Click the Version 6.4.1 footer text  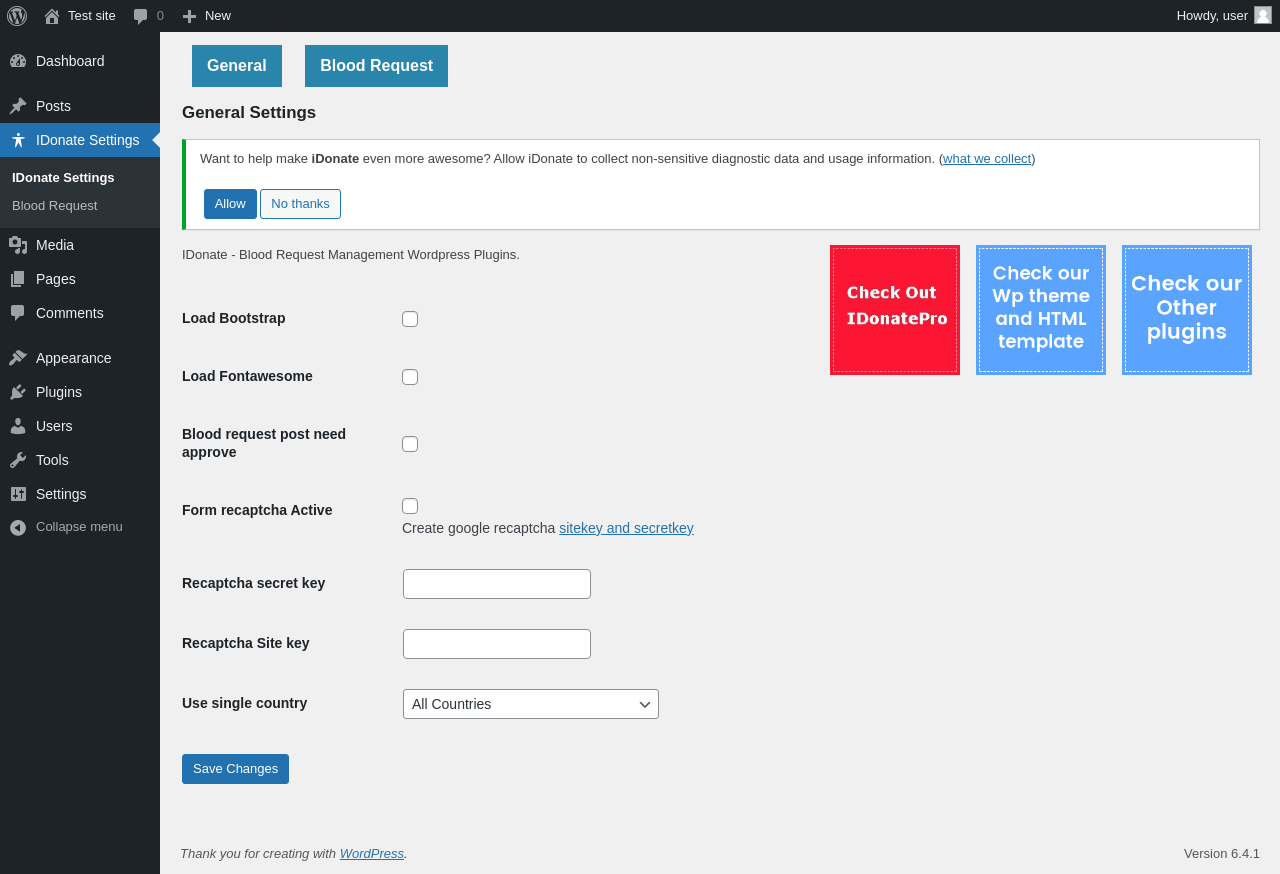1222,853
